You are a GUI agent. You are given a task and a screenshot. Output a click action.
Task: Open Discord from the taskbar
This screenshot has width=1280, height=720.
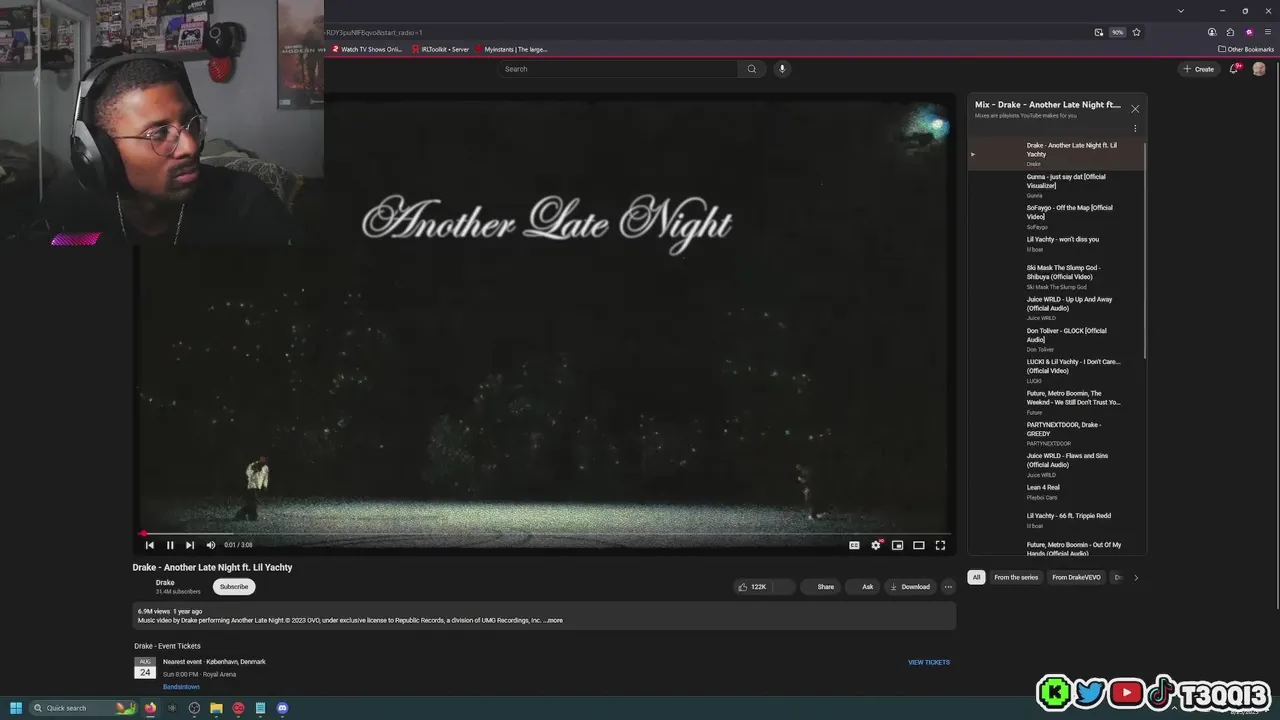pyautogui.click(x=282, y=708)
